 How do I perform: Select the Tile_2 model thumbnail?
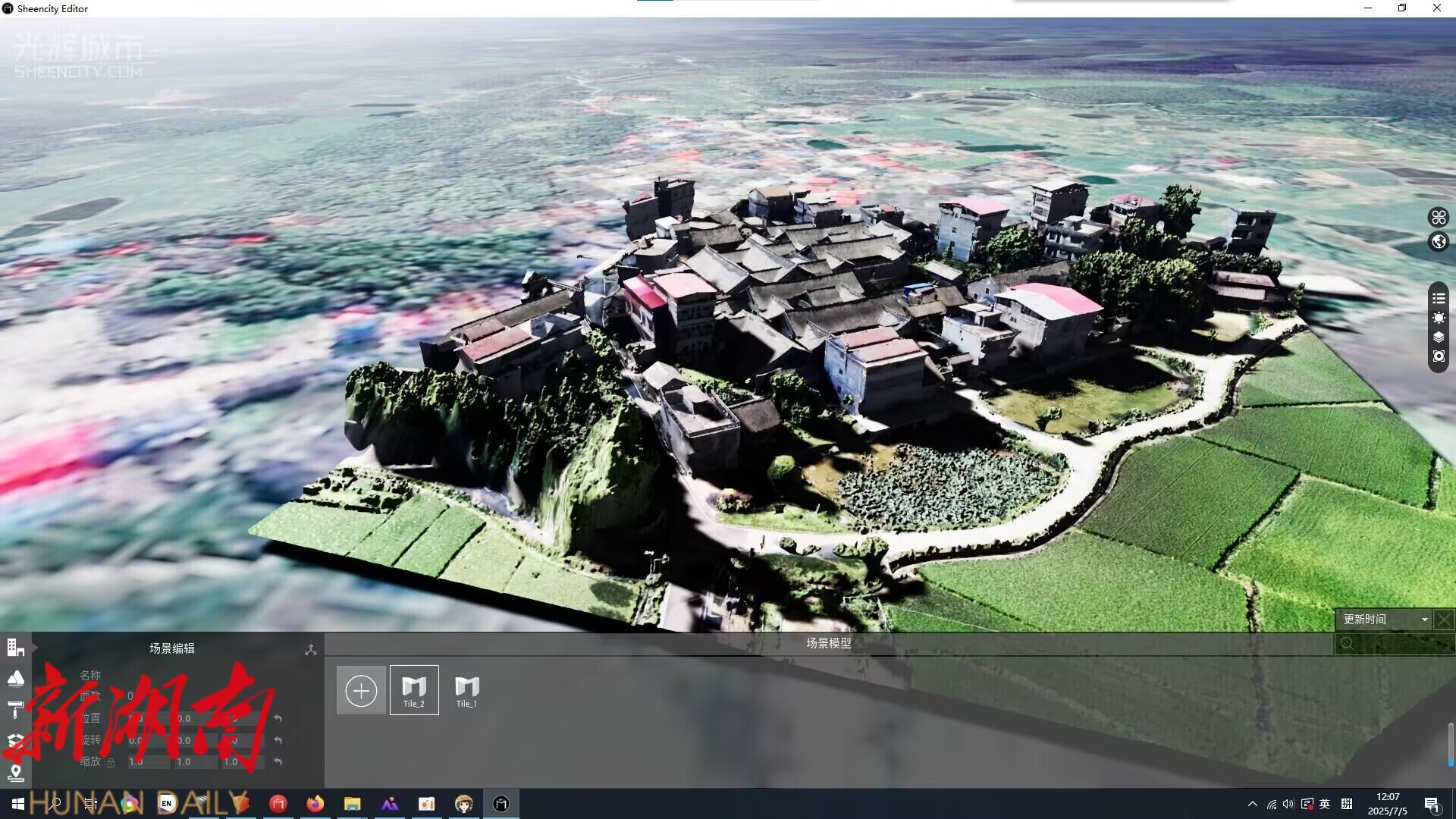[x=414, y=690]
